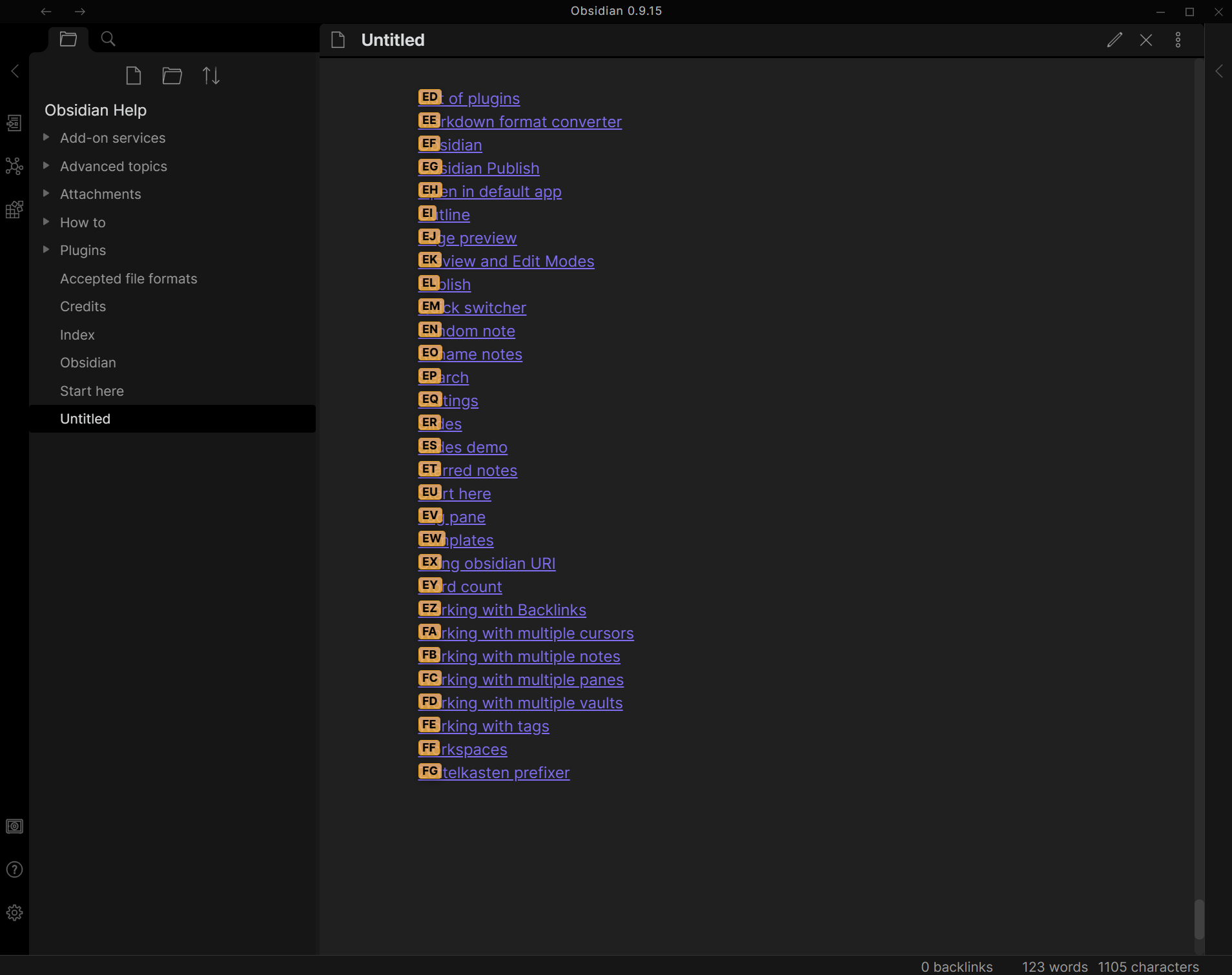Follow the Working with multiple cursors link
Viewport: 1232px width, 975px height.
[526, 633]
